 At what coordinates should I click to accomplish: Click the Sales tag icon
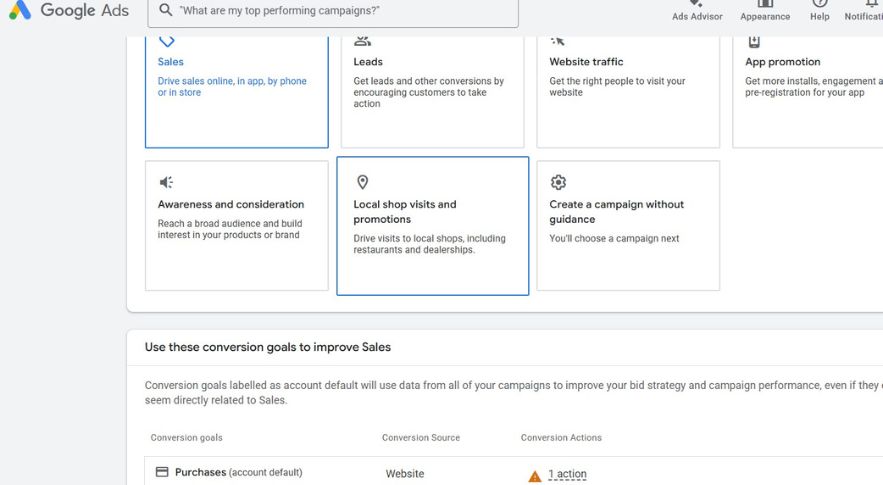(x=167, y=41)
